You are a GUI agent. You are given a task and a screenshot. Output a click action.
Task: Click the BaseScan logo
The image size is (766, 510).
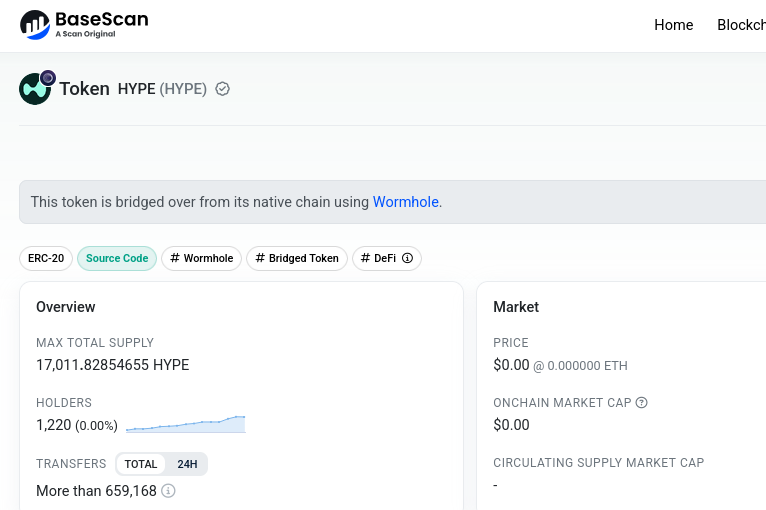pos(84,25)
